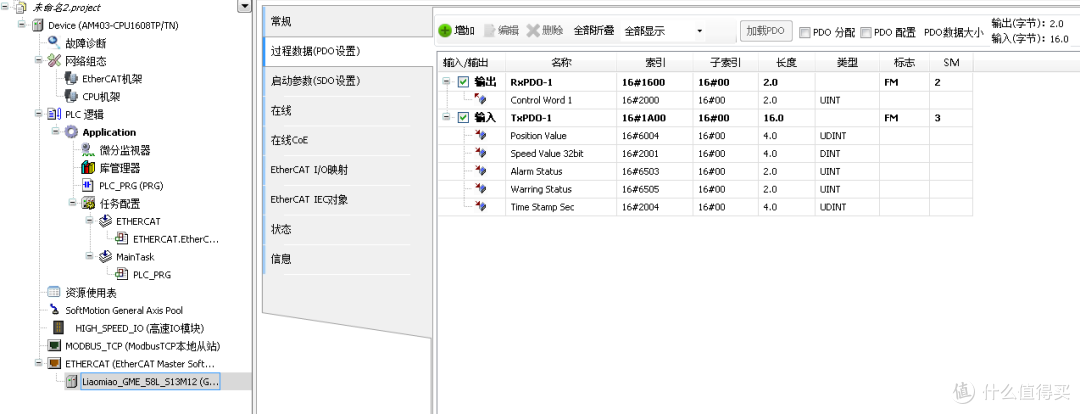Collapse the 网络组态 tree node

coord(39,61)
